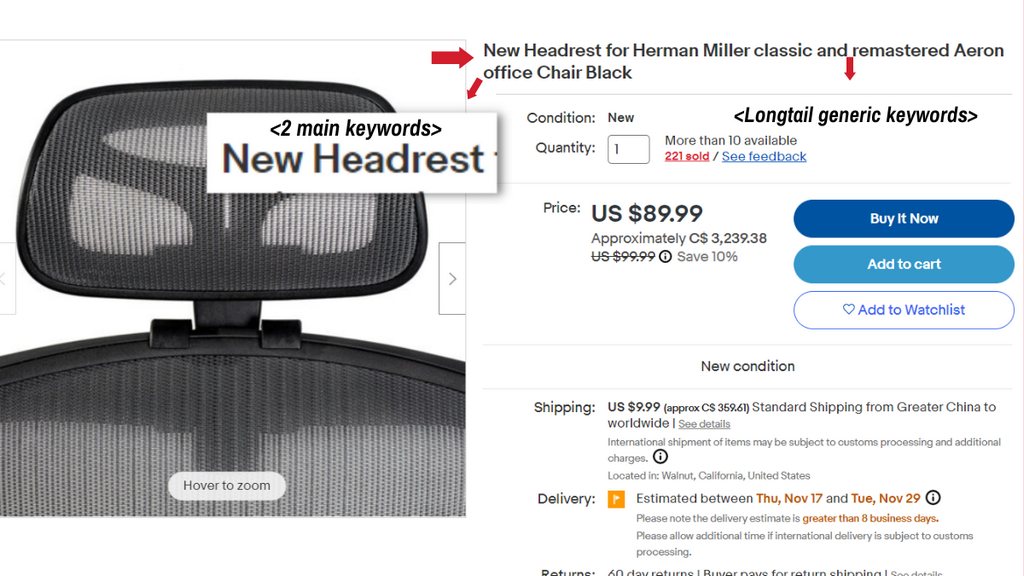Click the New Headrest magnified callout
Image resolution: width=1024 pixels, height=576 pixels.
click(x=352, y=153)
